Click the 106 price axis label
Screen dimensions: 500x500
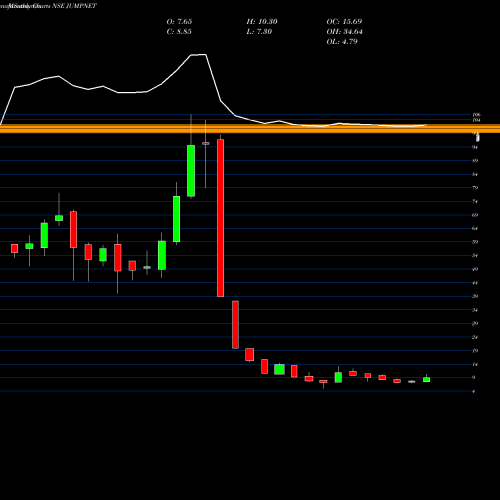click(x=476, y=115)
